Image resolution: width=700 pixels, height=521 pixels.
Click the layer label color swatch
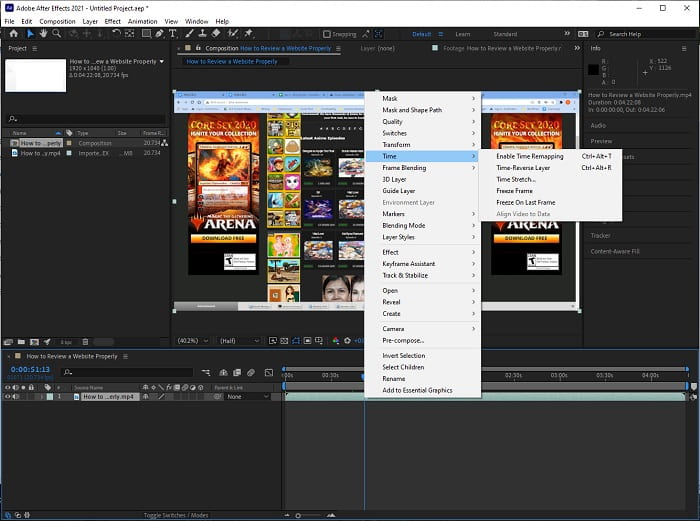point(50,396)
